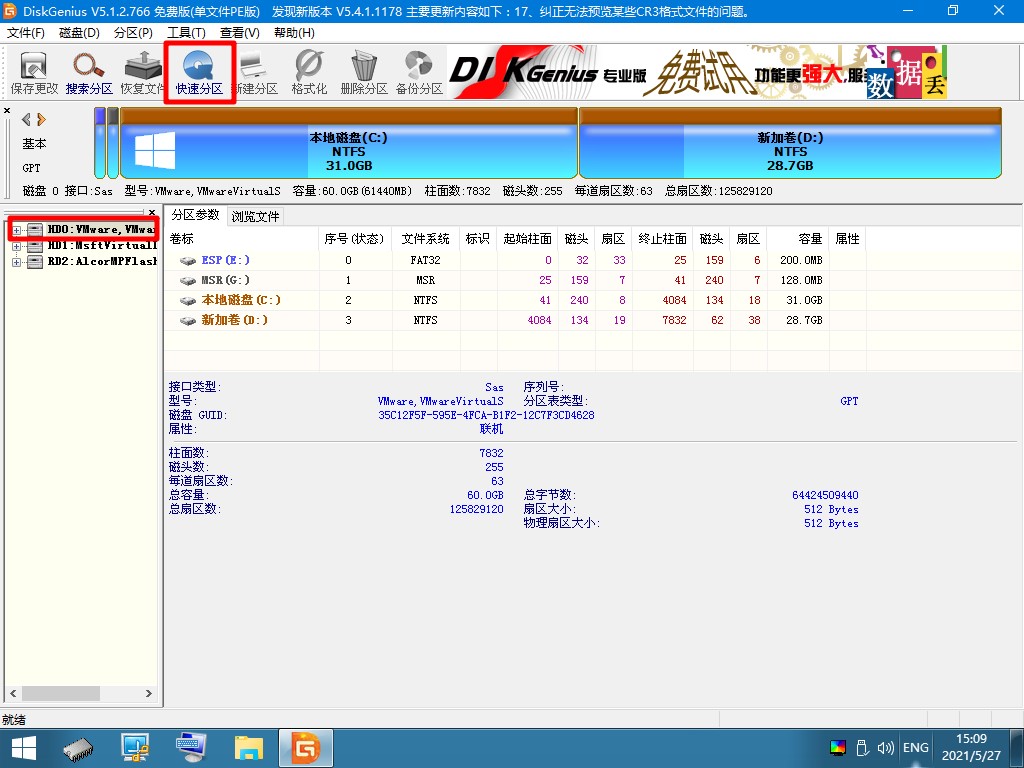
Task: Go to previous disk arrow
Action: (x=26, y=120)
